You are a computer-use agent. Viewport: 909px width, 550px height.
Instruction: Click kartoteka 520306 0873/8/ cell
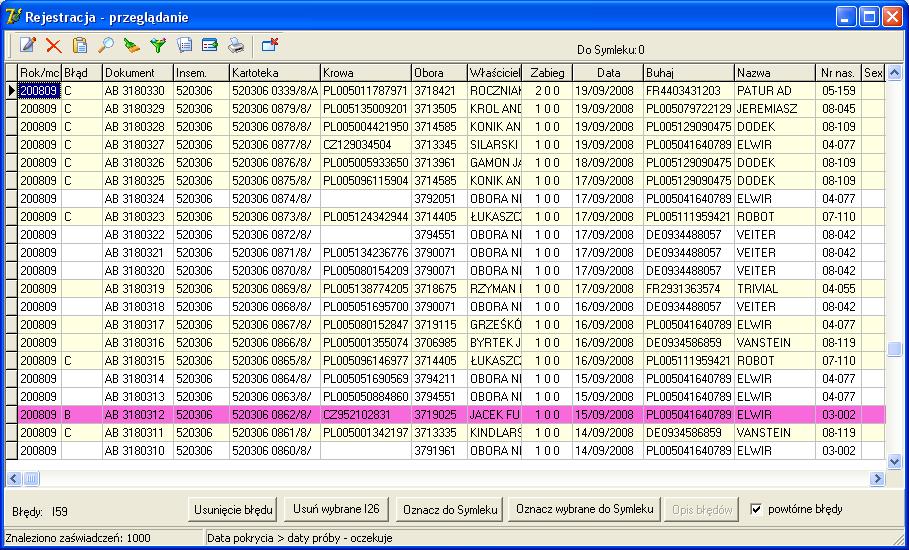click(275, 217)
